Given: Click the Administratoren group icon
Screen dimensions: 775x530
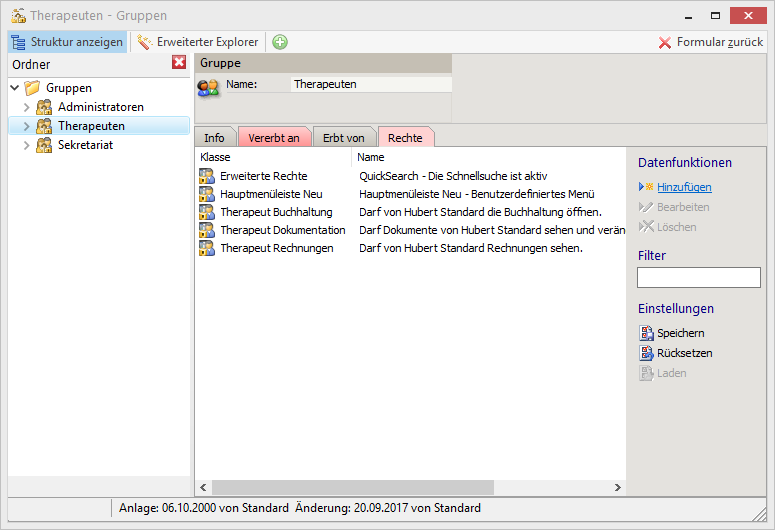Looking at the screenshot, I should click(x=44, y=107).
